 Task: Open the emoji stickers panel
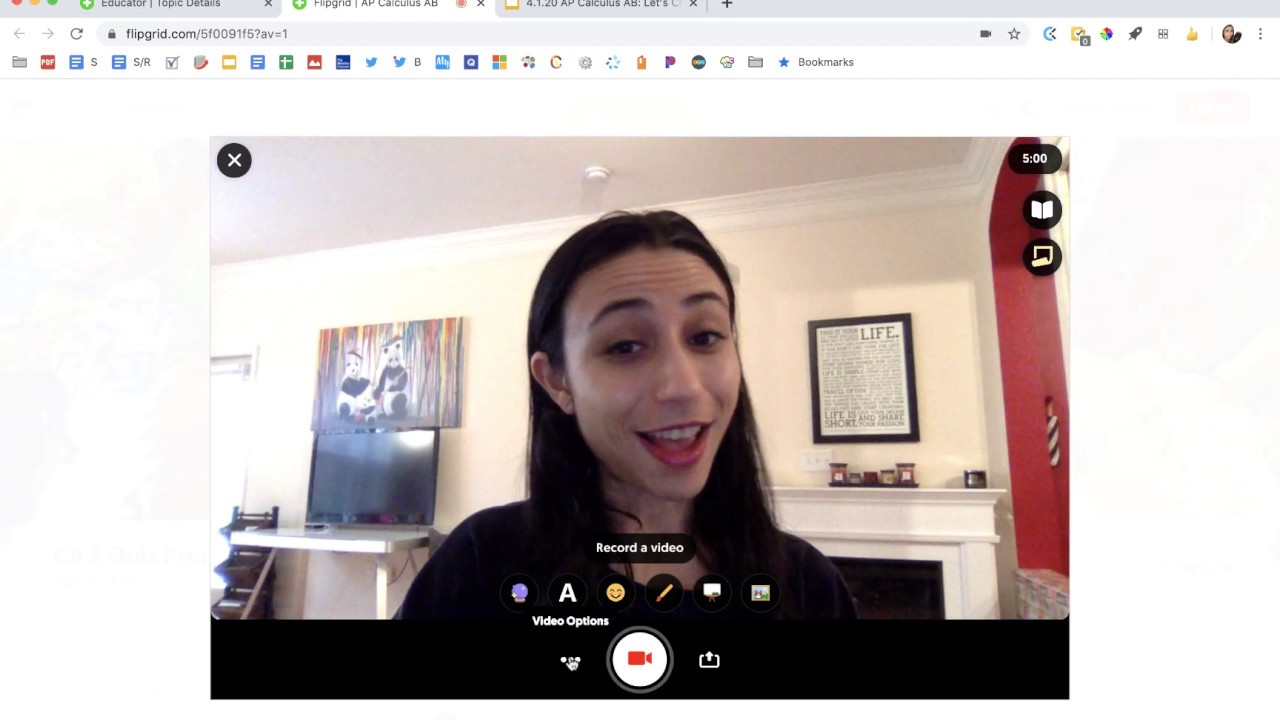pyautogui.click(x=615, y=593)
